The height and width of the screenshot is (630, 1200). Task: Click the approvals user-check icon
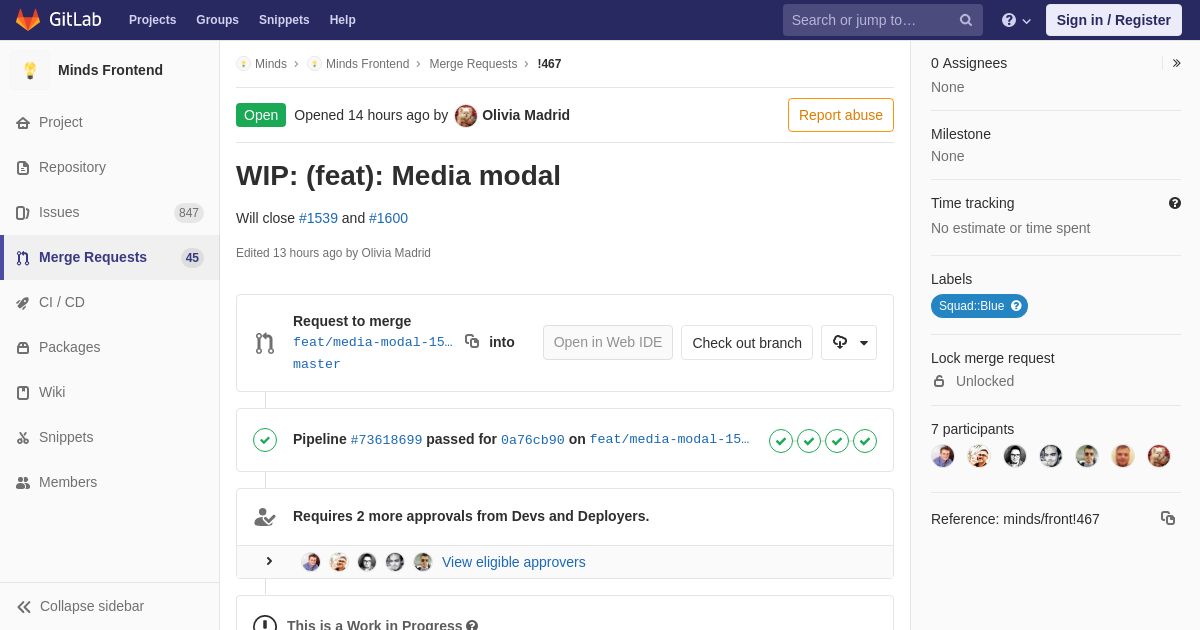point(265,517)
